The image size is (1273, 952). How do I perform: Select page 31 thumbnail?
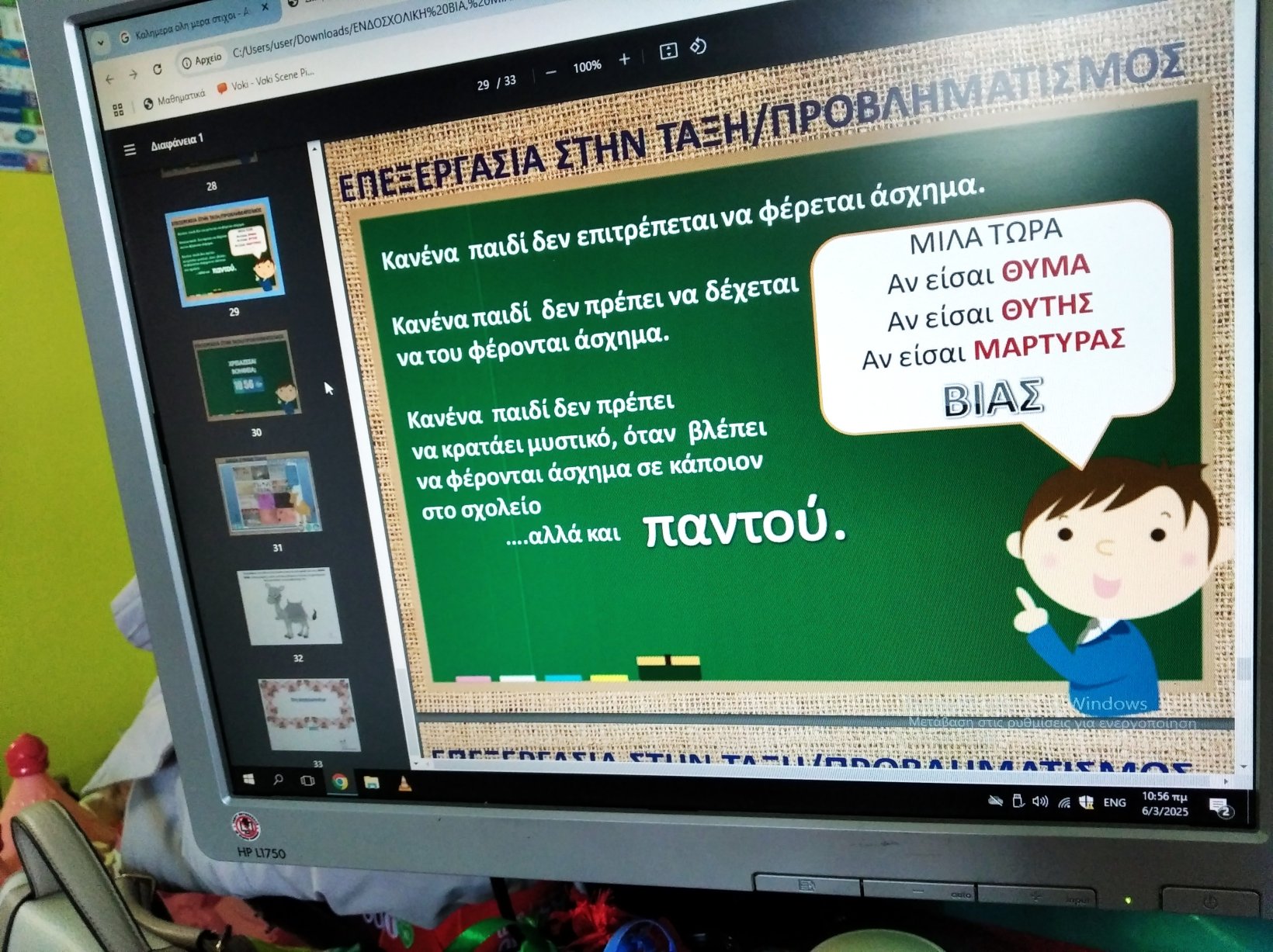(x=269, y=493)
